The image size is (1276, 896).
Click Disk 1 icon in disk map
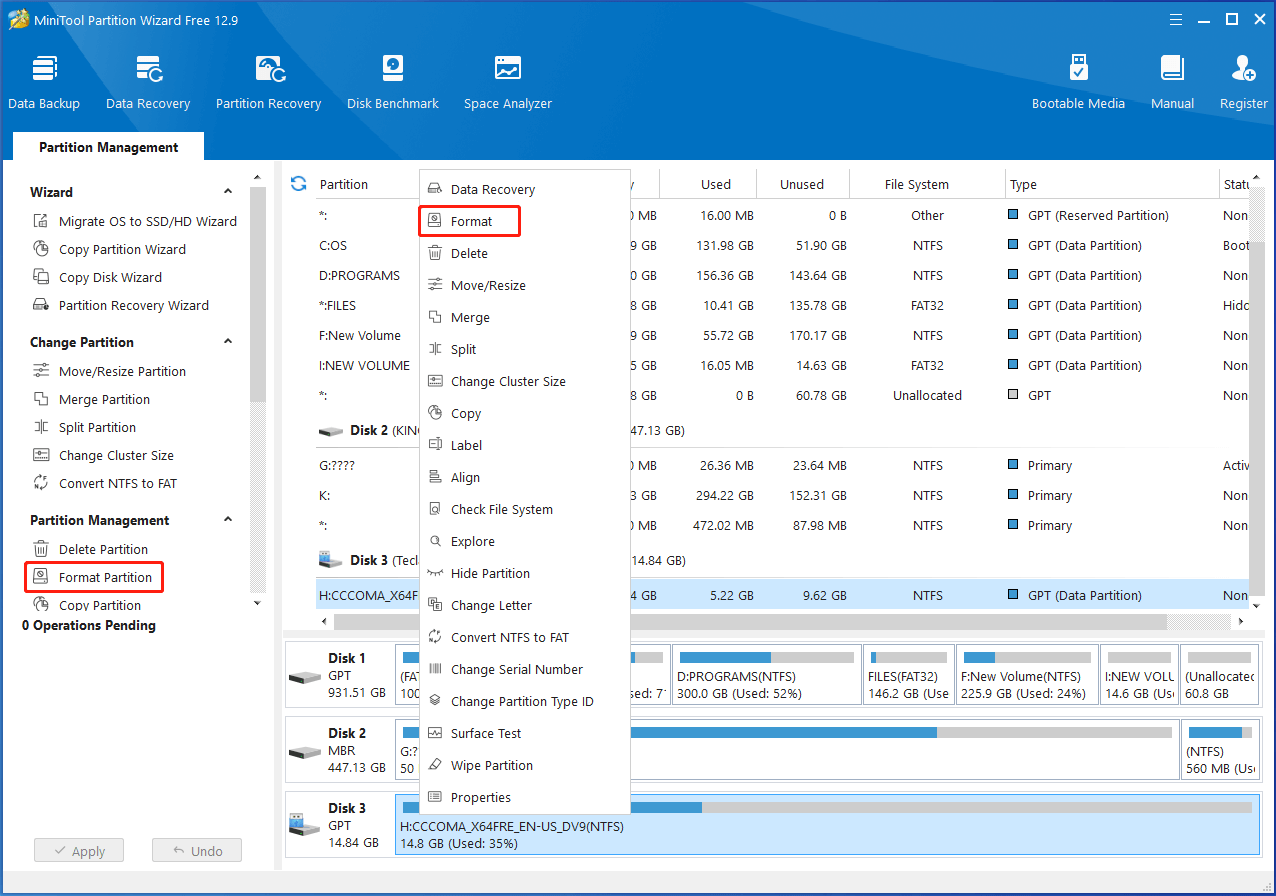pos(304,675)
